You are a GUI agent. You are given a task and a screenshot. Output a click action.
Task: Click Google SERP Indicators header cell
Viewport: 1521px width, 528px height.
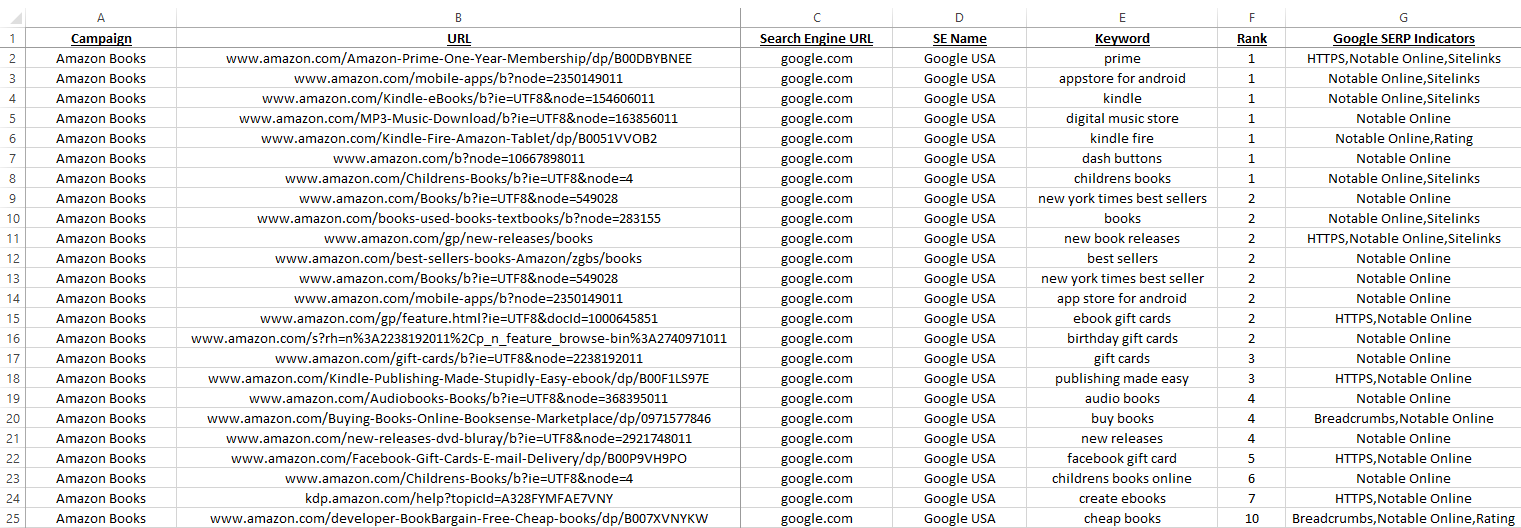[x=1403, y=38]
